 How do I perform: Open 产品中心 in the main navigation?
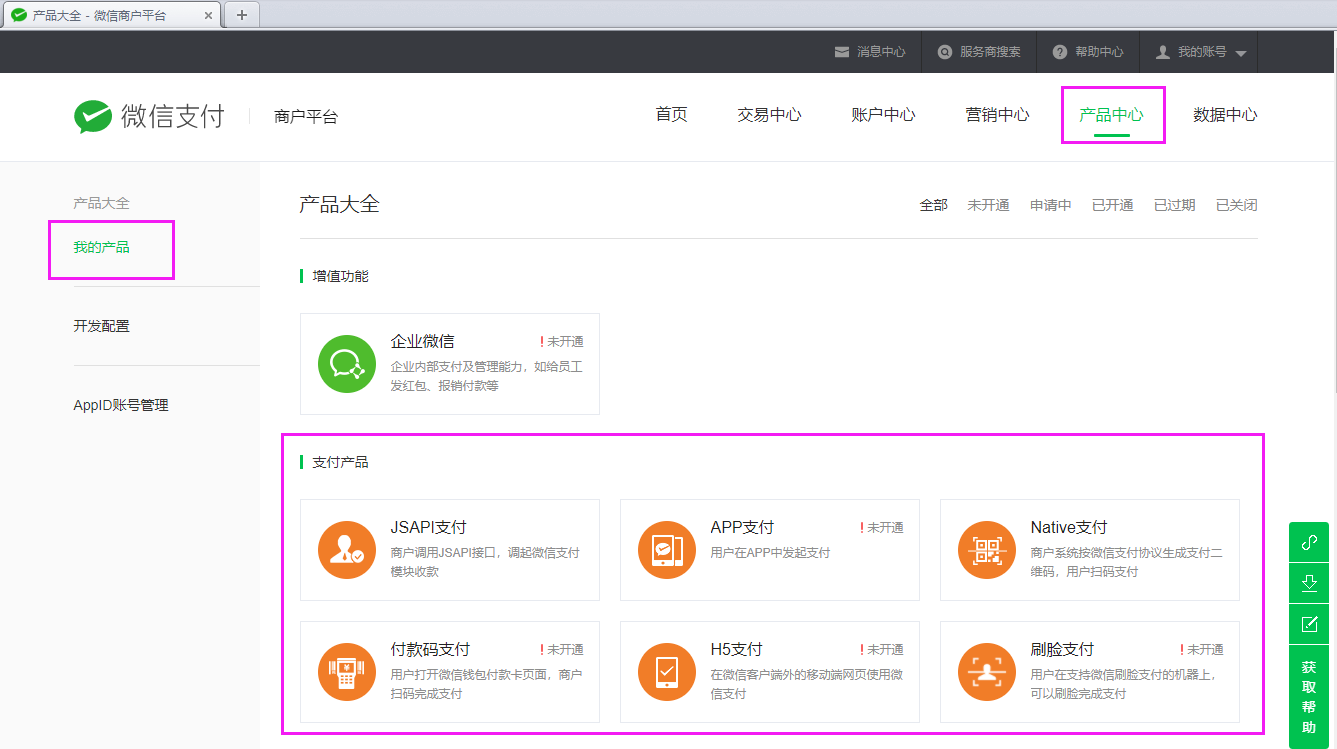coord(1112,114)
